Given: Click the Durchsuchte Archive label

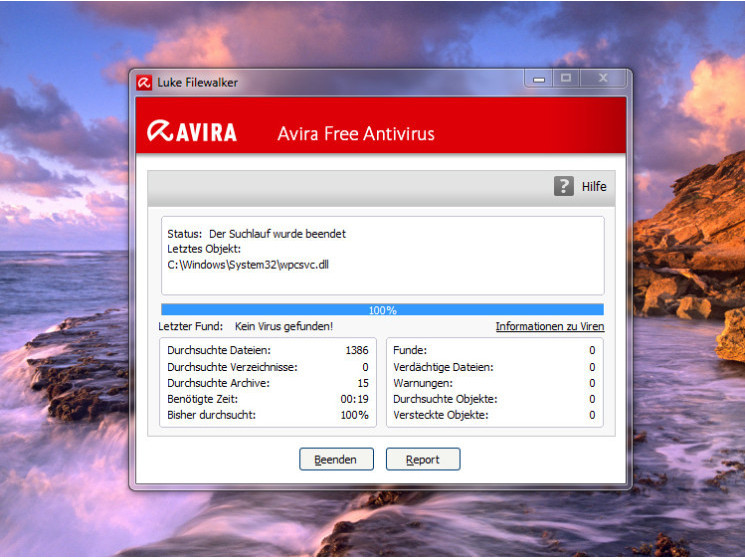Looking at the screenshot, I should tap(219, 383).
